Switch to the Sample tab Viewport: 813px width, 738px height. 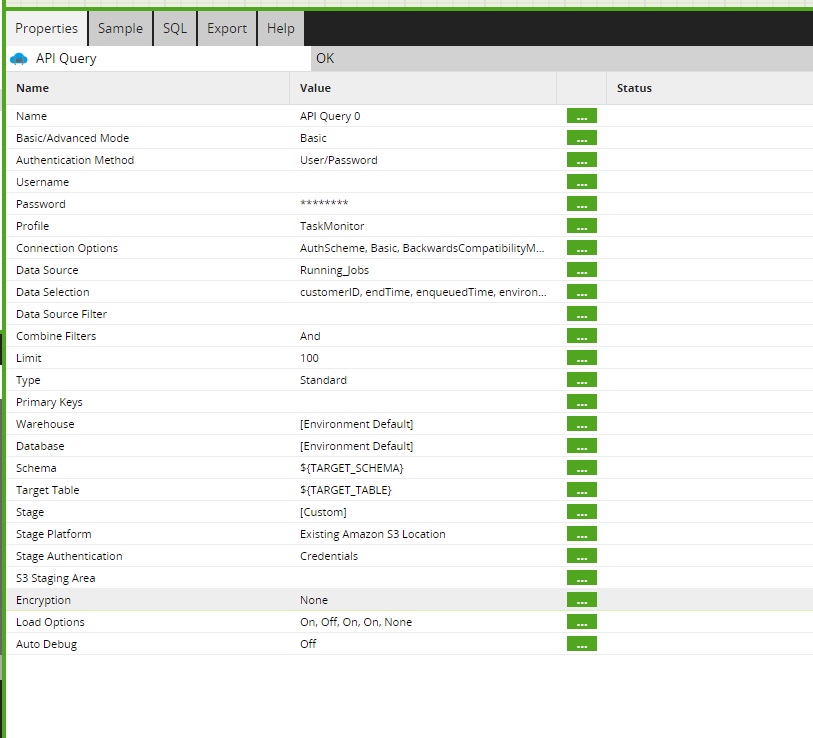click(x=119, y=29)
